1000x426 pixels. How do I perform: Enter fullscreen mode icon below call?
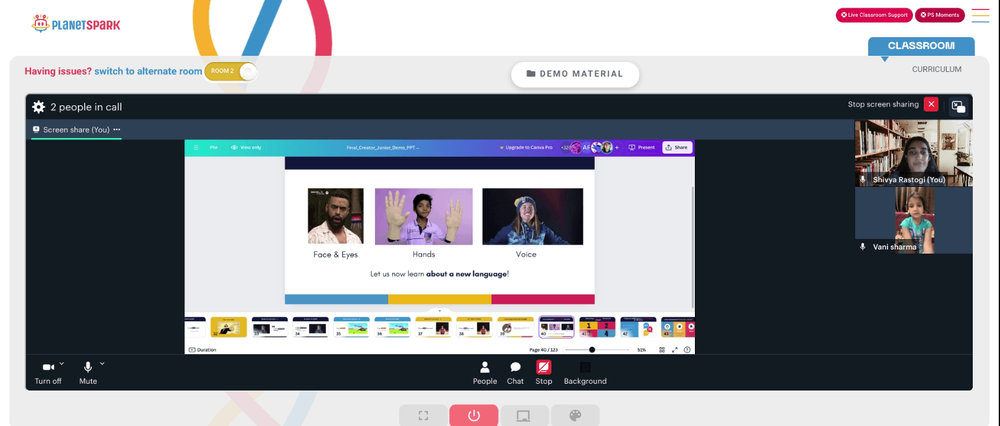(423, 416)
